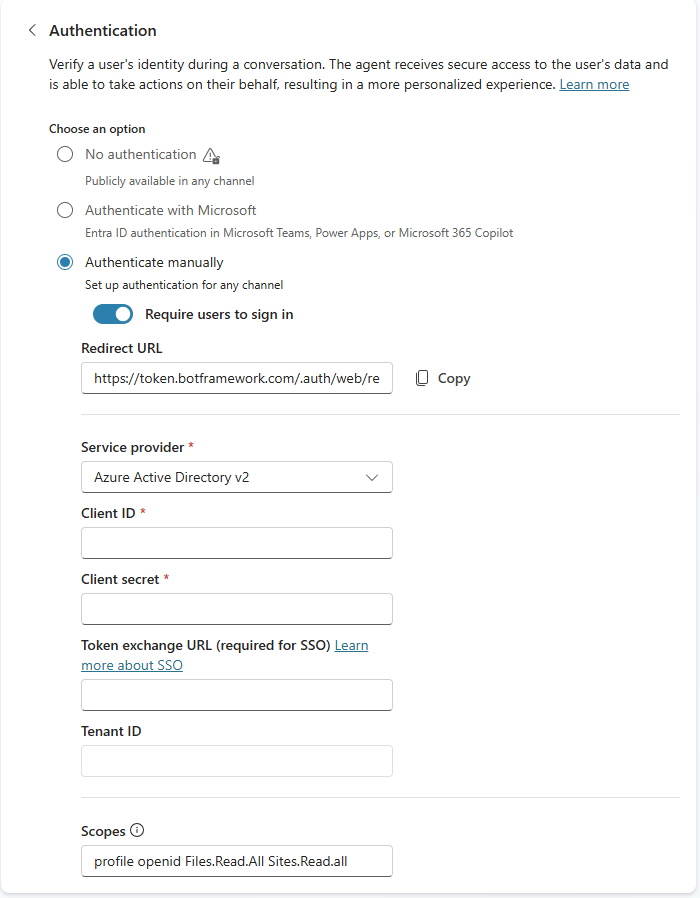Disable the Require users to sign in toggle
The width and height of the screenshot is (700, 898).
(x=112, y=314)
